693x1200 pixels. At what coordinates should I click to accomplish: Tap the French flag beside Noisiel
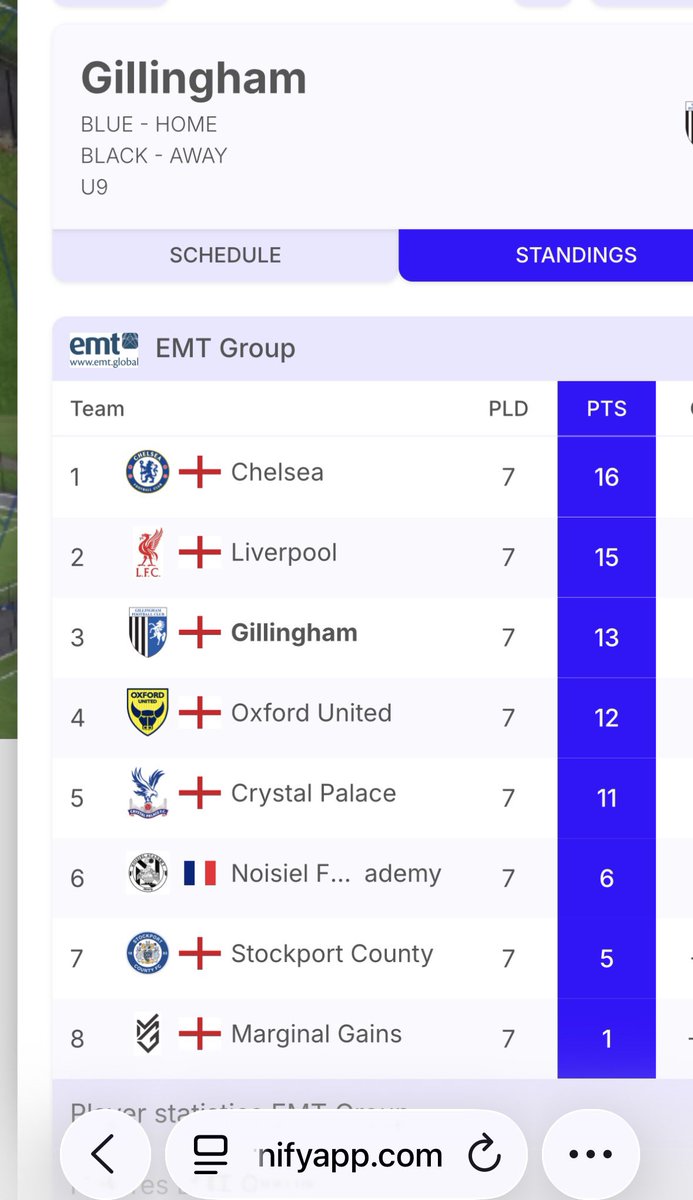(x=199, y=873)
